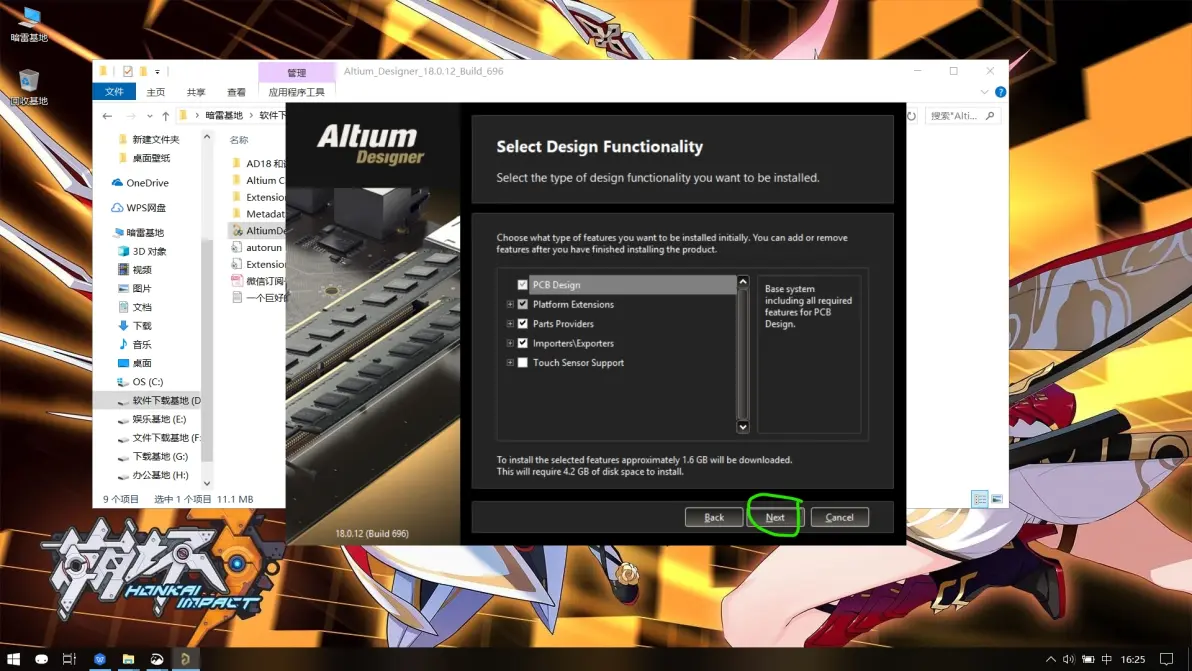Click Next to continue installation
This screenshot has width=1192, height=671.
point(775,517)
